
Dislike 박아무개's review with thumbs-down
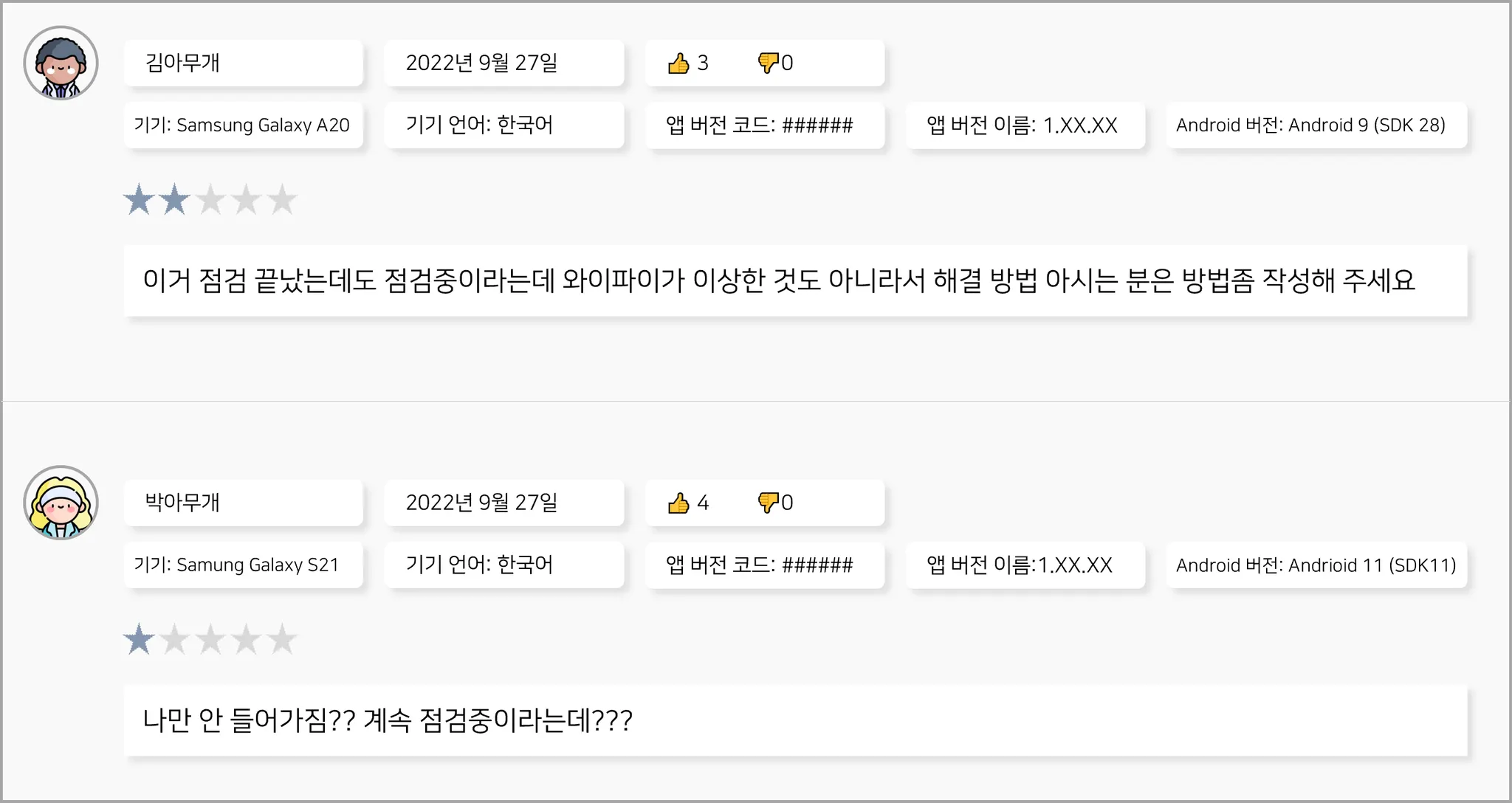[768, 503]
